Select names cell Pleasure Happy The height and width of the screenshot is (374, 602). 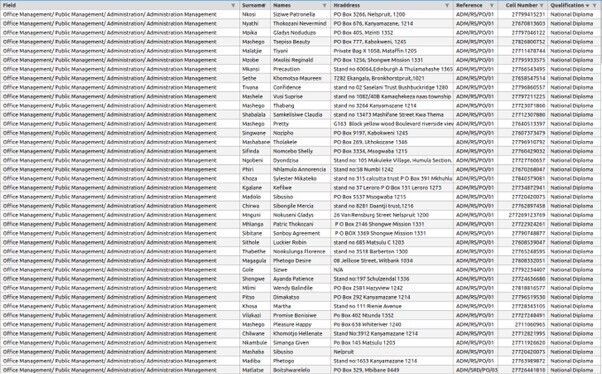(x=301, y=324)
